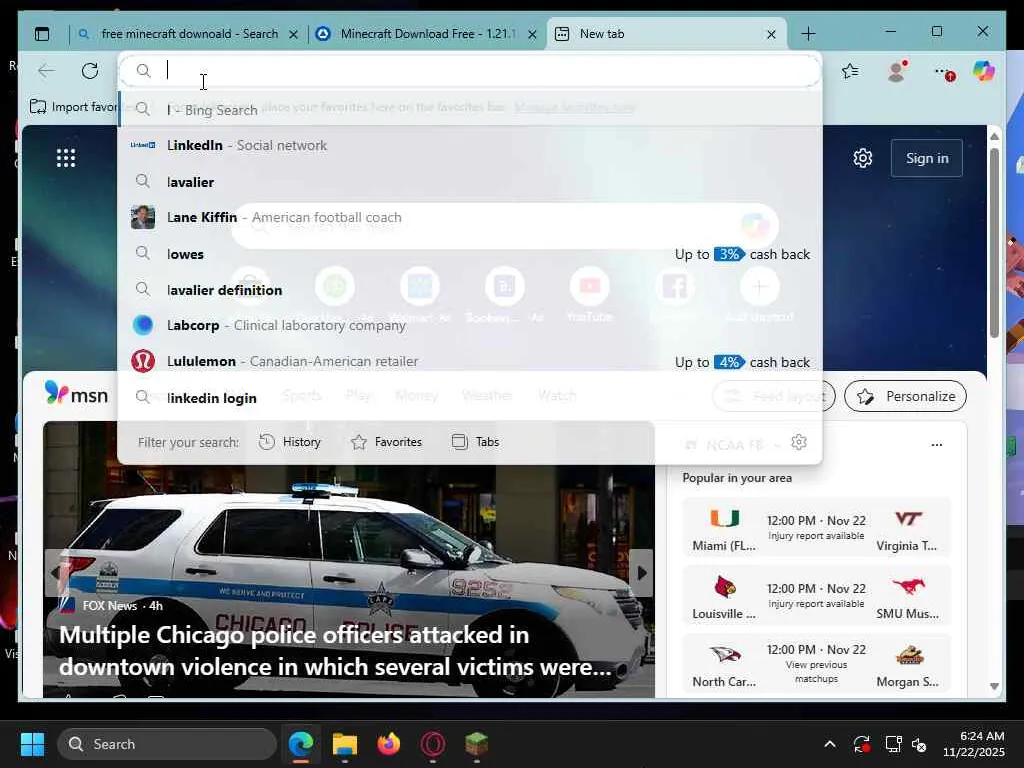
Task: Click into the address bar field
Action: point(470,71)
